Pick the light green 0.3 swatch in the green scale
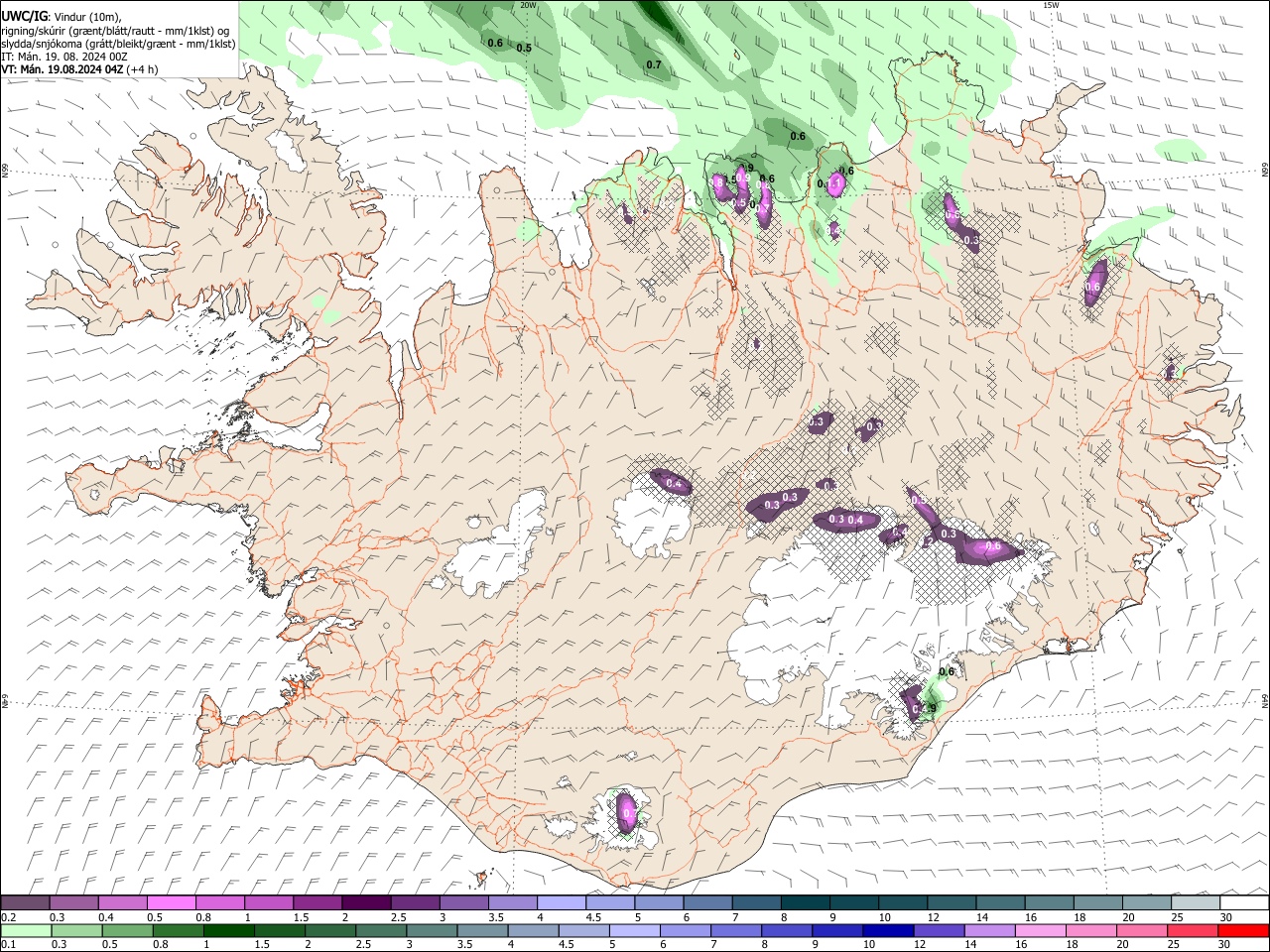Viewport: 1270px width, 952px height. click(76, 930)
